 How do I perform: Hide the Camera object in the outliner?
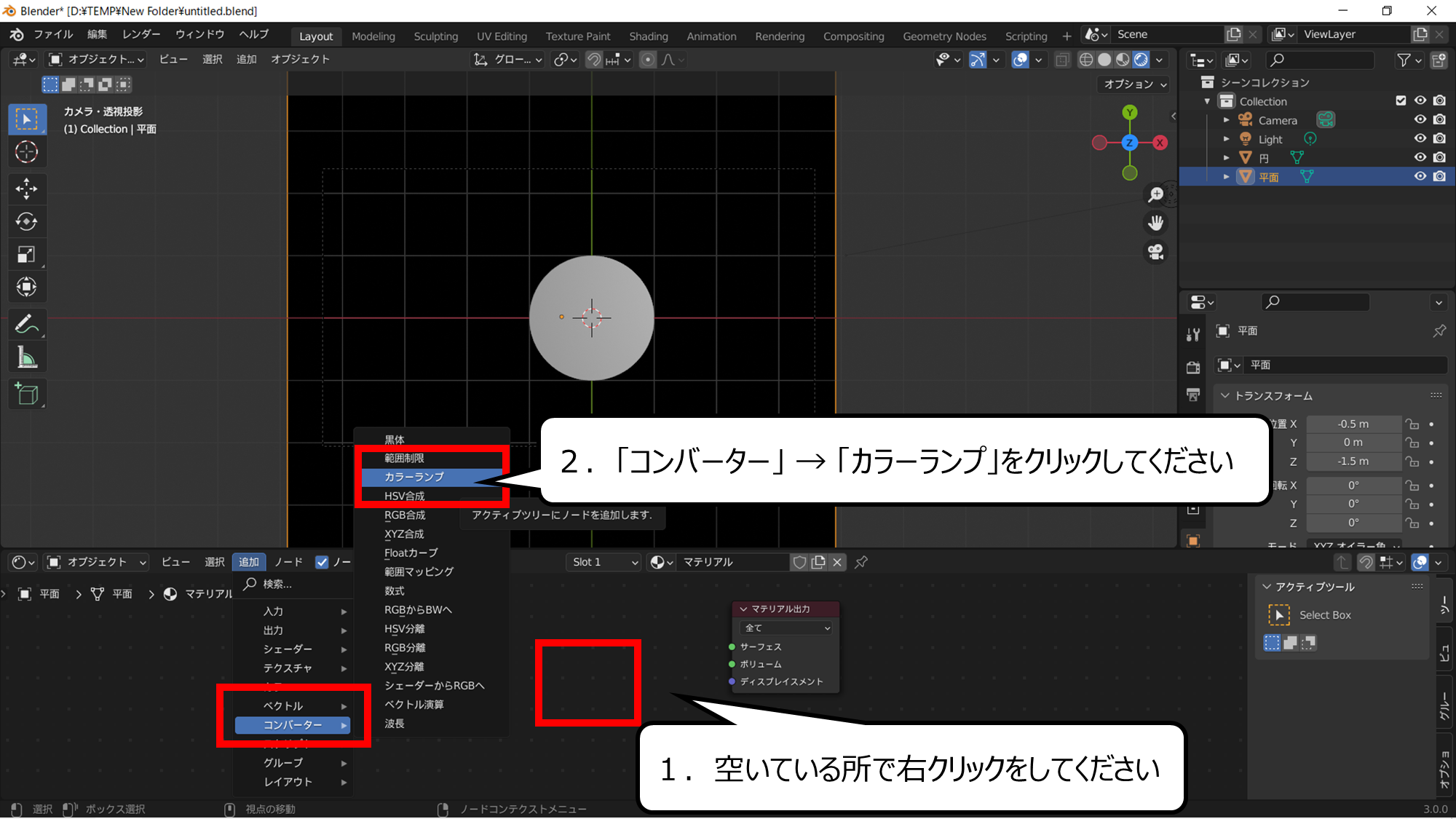[x=1420, y=119]
